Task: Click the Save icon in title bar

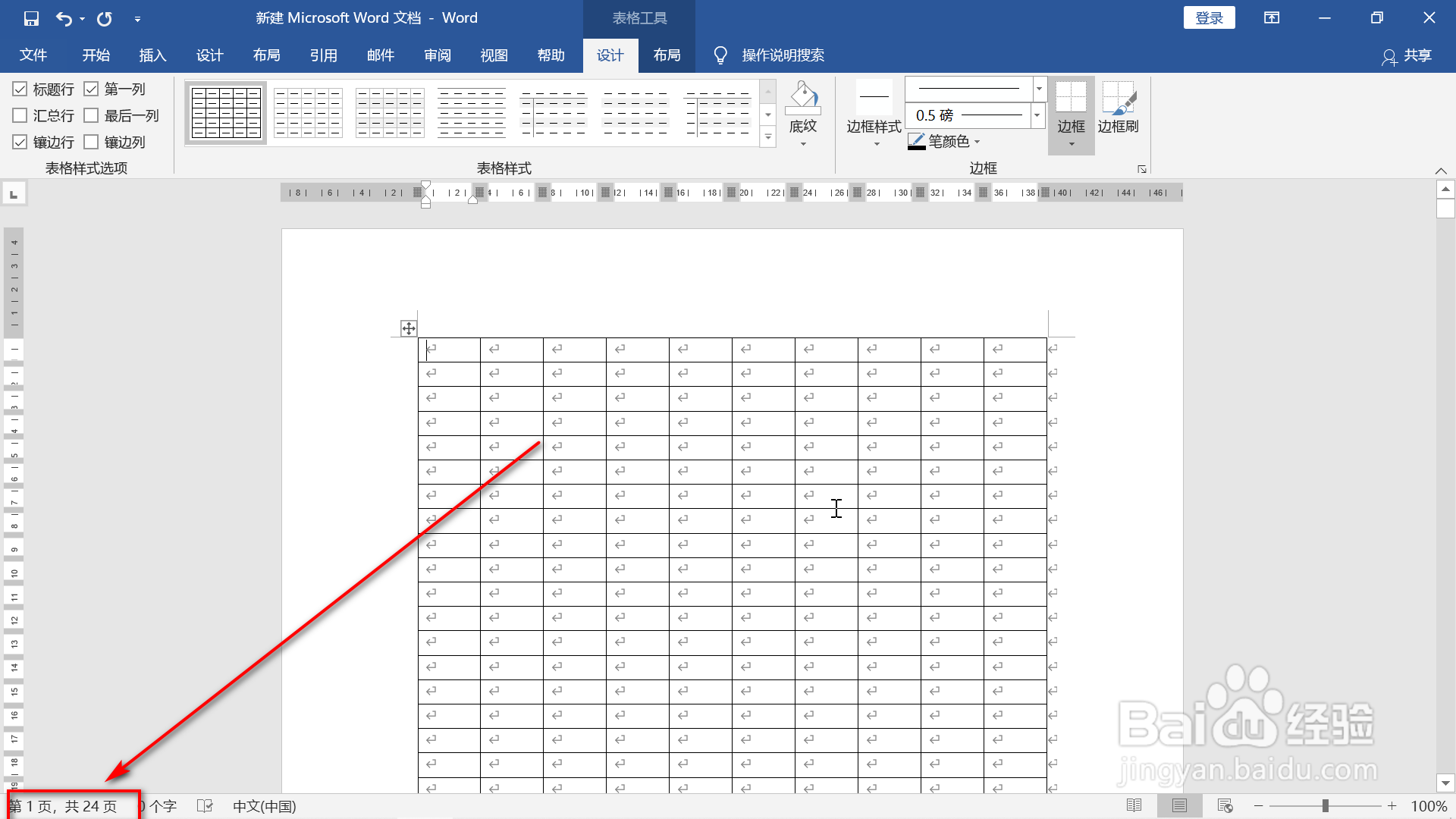Action: [31, 18]
